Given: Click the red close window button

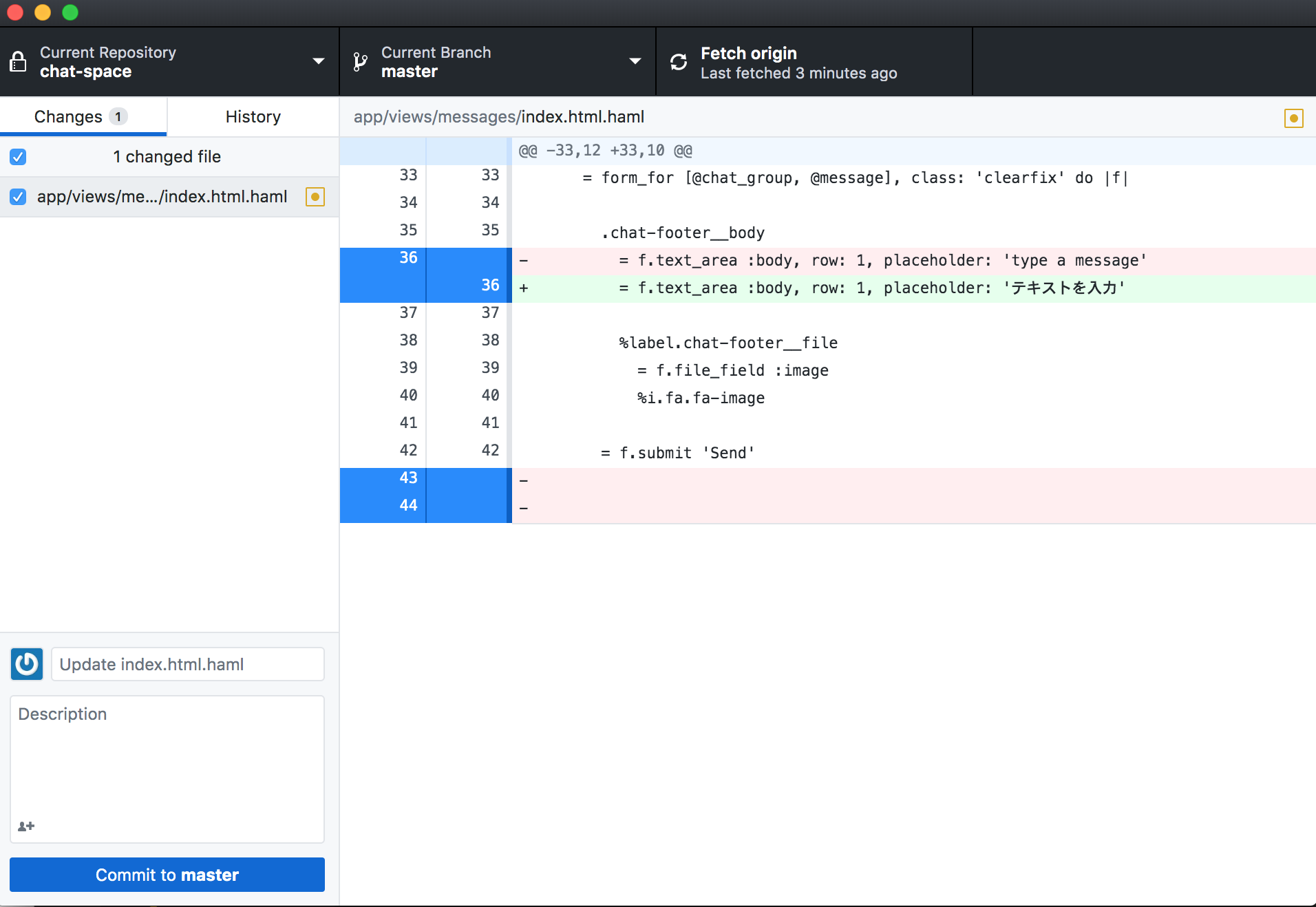Looking at the screenshot, I should coord(15,12).
